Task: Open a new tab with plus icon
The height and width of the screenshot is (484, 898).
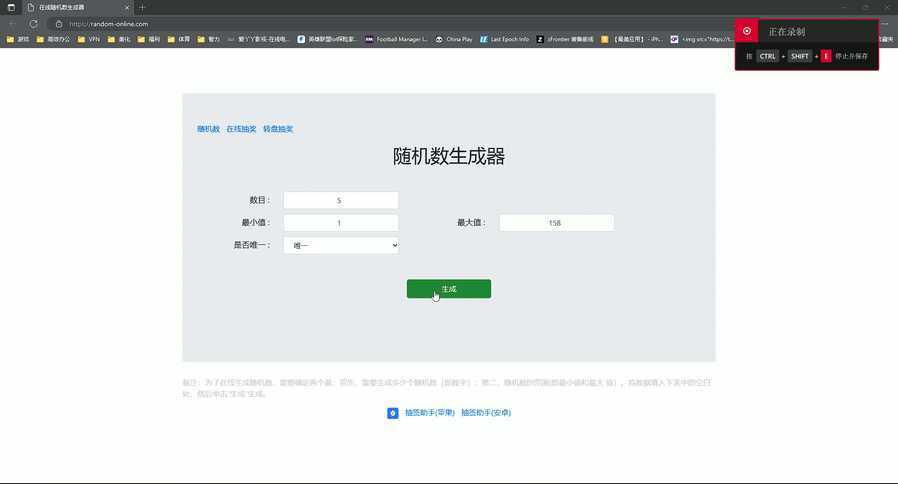Action: [x=142, y=7]
